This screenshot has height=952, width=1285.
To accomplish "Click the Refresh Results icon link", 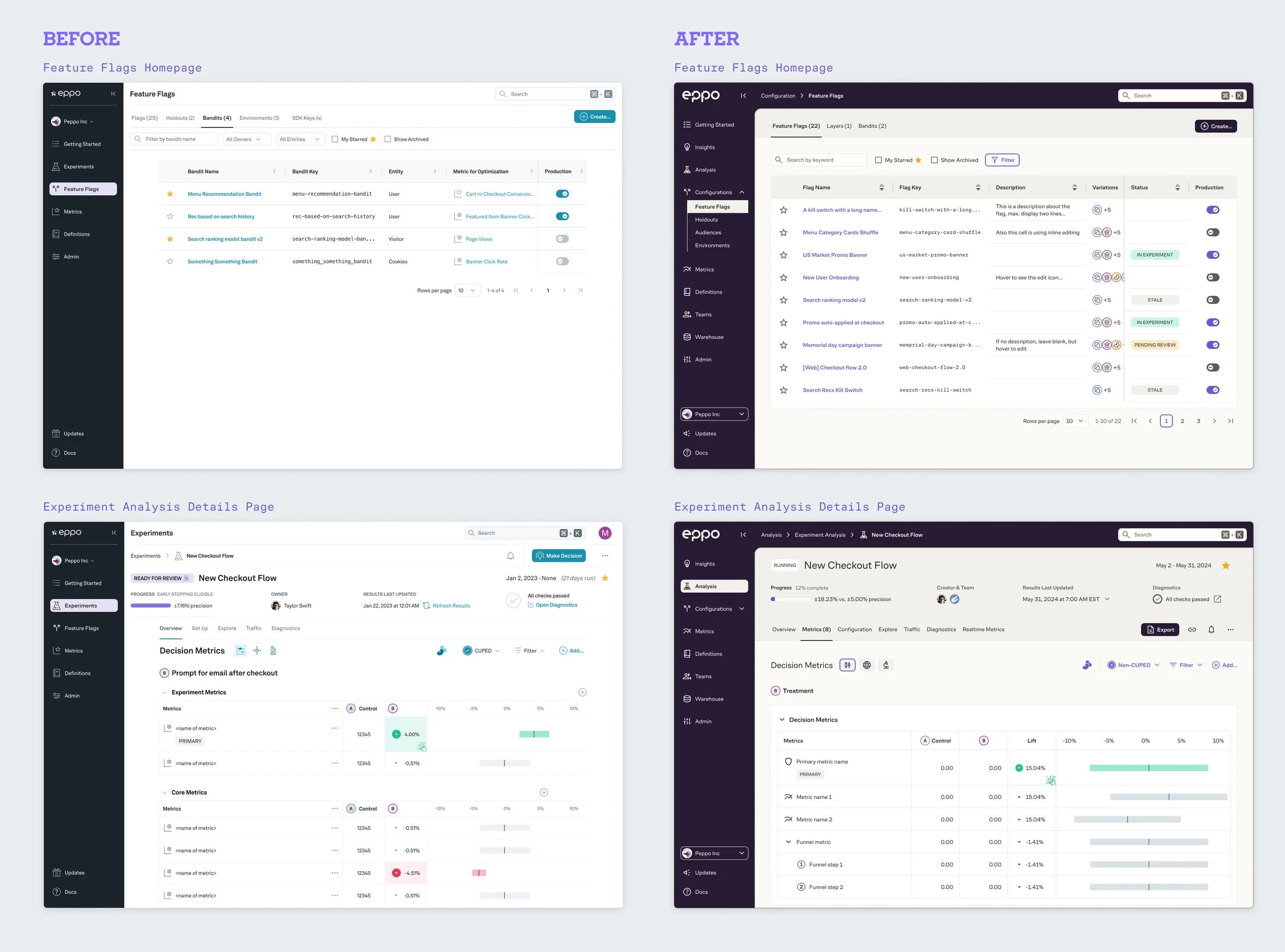I will tap(427, 606).
